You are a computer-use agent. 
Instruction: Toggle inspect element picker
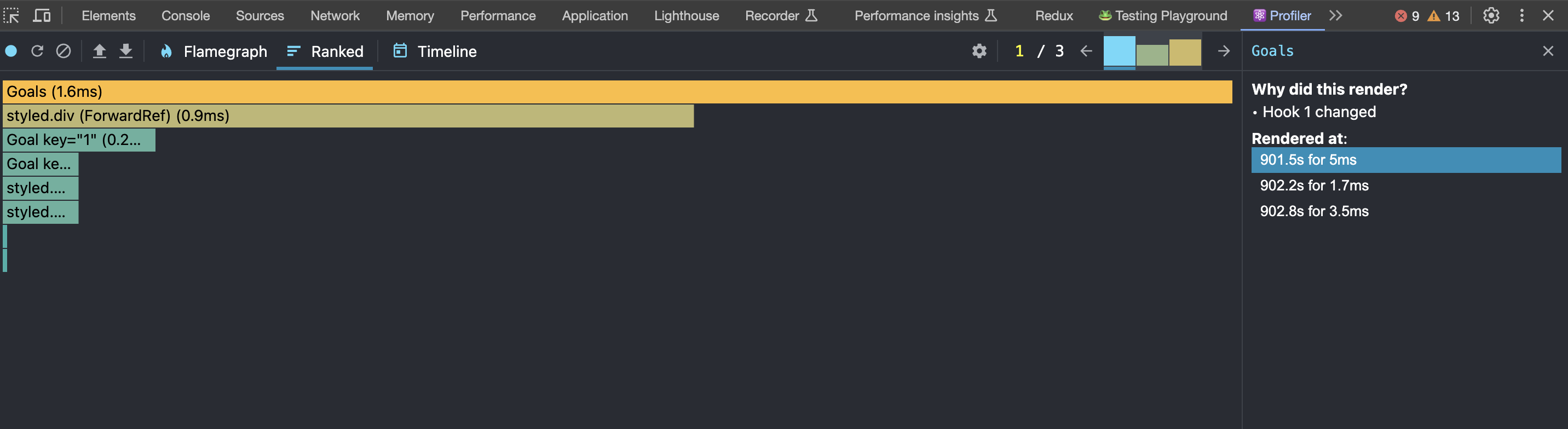11,16
